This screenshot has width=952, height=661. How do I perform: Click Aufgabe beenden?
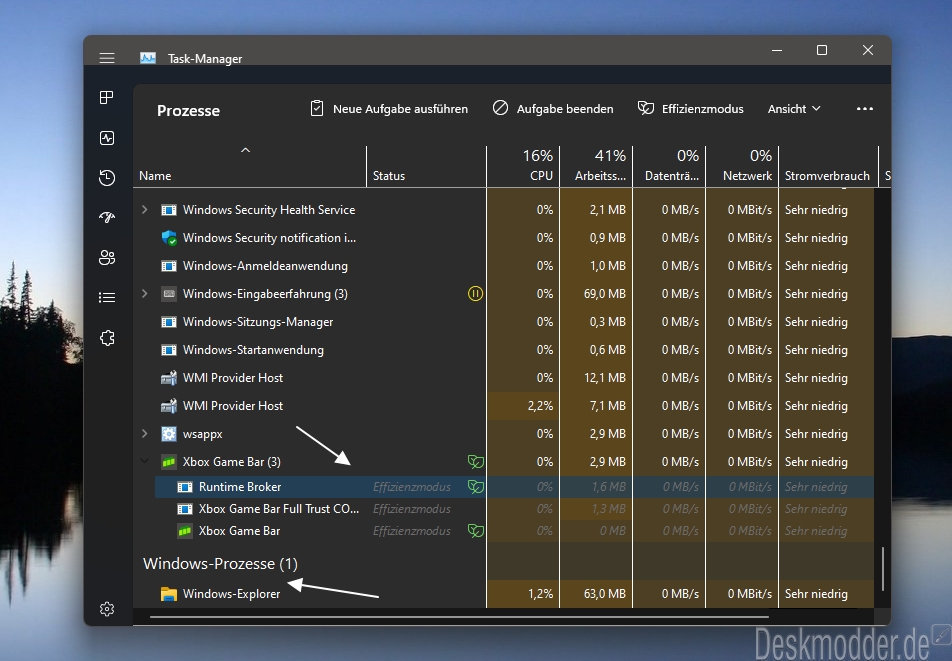(x=553, y=109)
